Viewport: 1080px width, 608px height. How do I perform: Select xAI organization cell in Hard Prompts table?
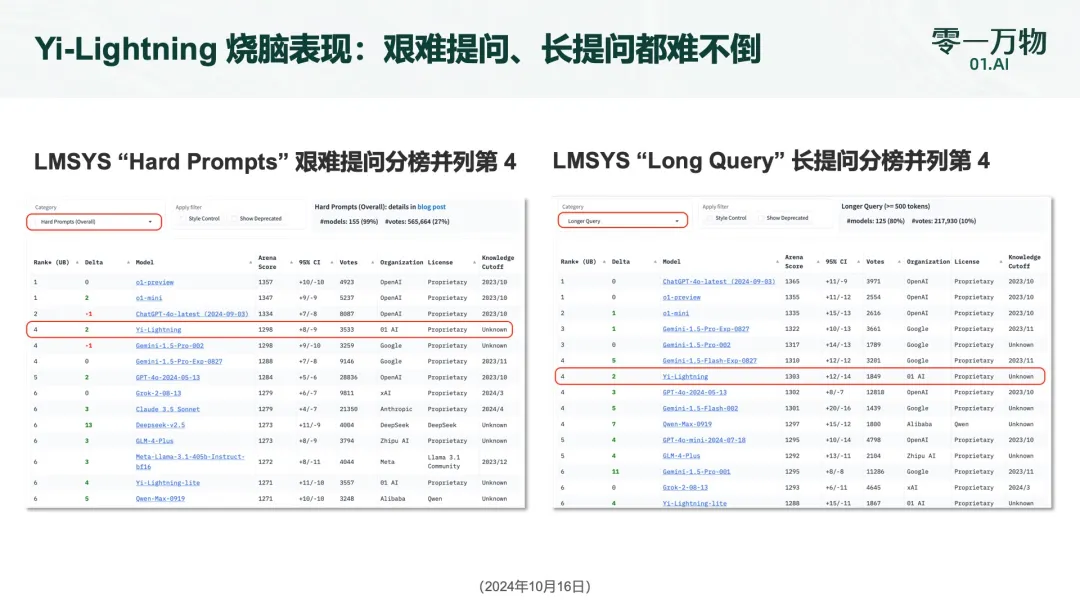coord(385,393)
